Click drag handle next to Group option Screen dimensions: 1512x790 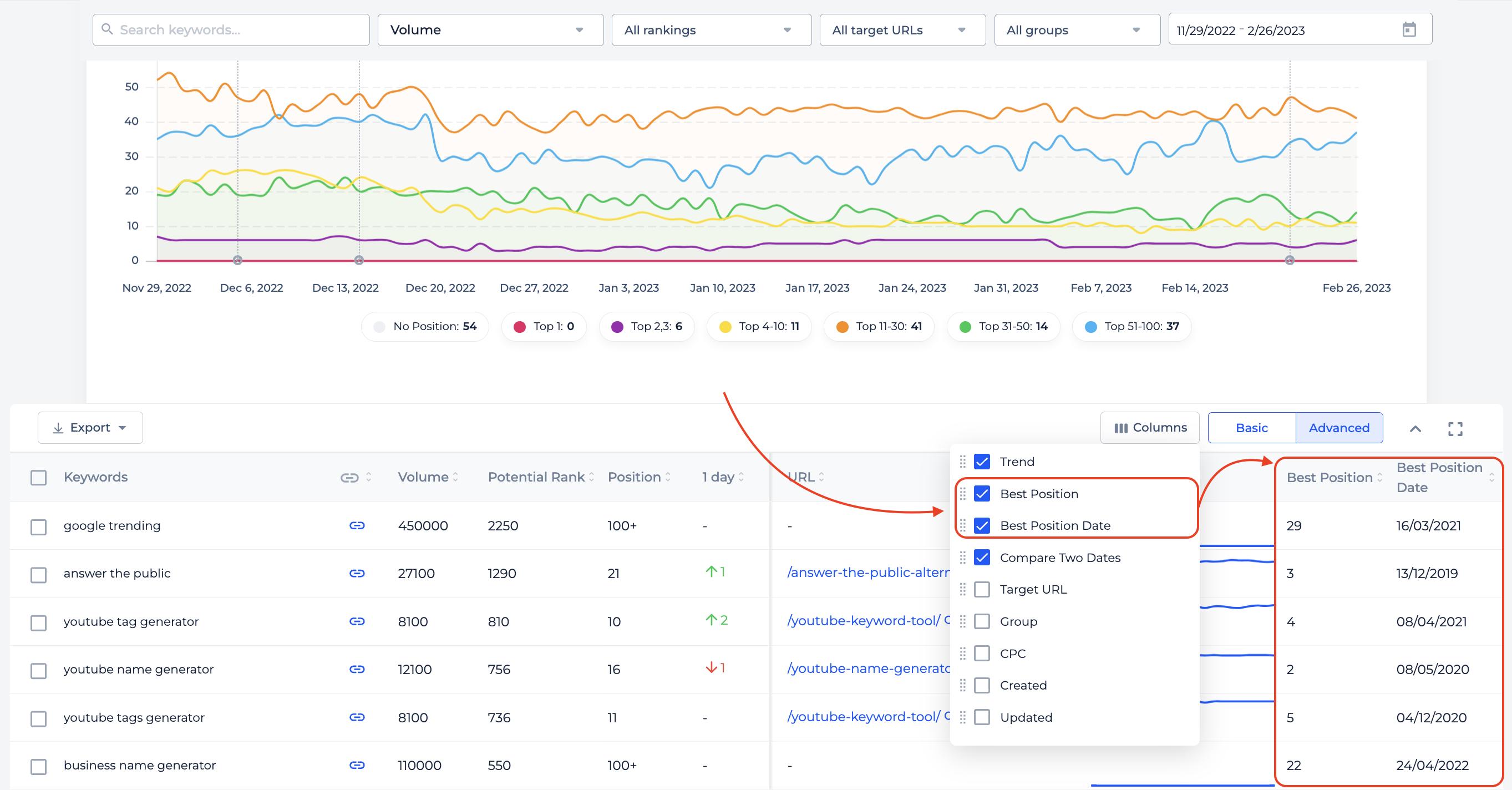coord(962,621)
